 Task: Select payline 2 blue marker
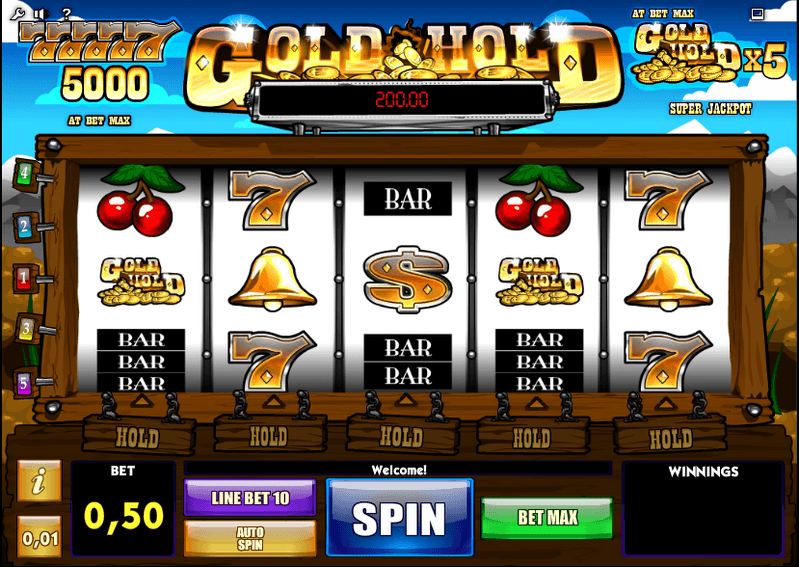tap(25, 227)
